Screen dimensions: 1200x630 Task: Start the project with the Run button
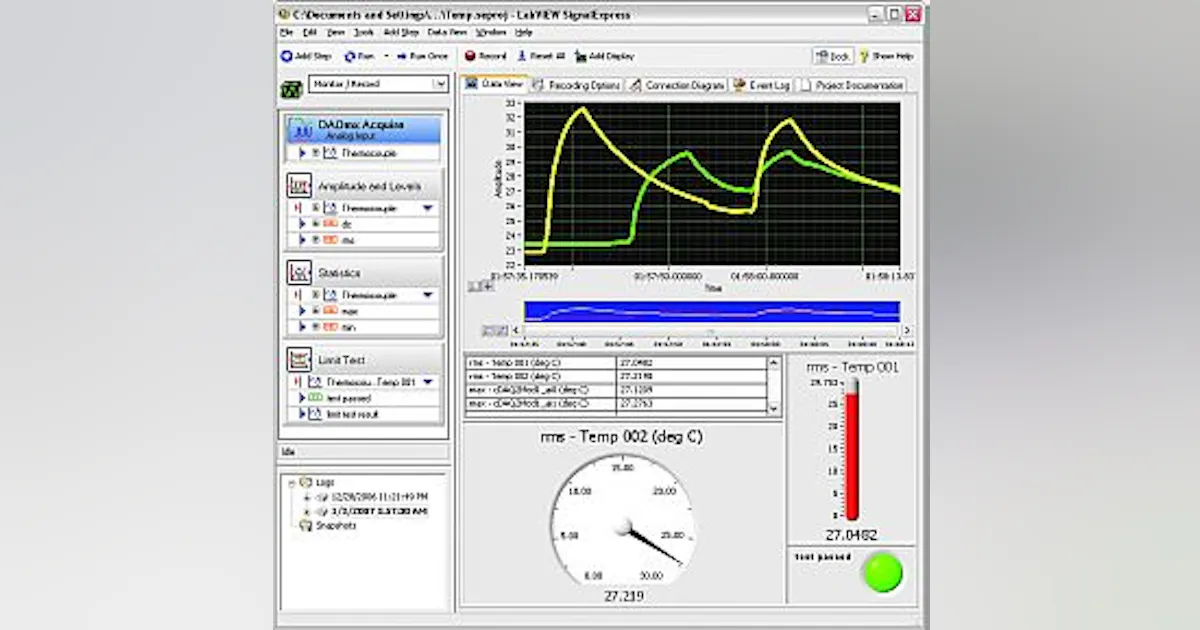(x=358, y=56)
